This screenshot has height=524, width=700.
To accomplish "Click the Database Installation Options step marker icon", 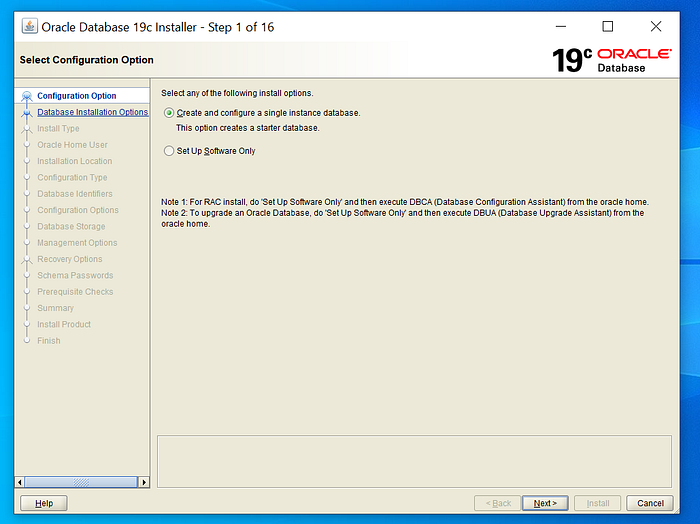I will point(27,112).
